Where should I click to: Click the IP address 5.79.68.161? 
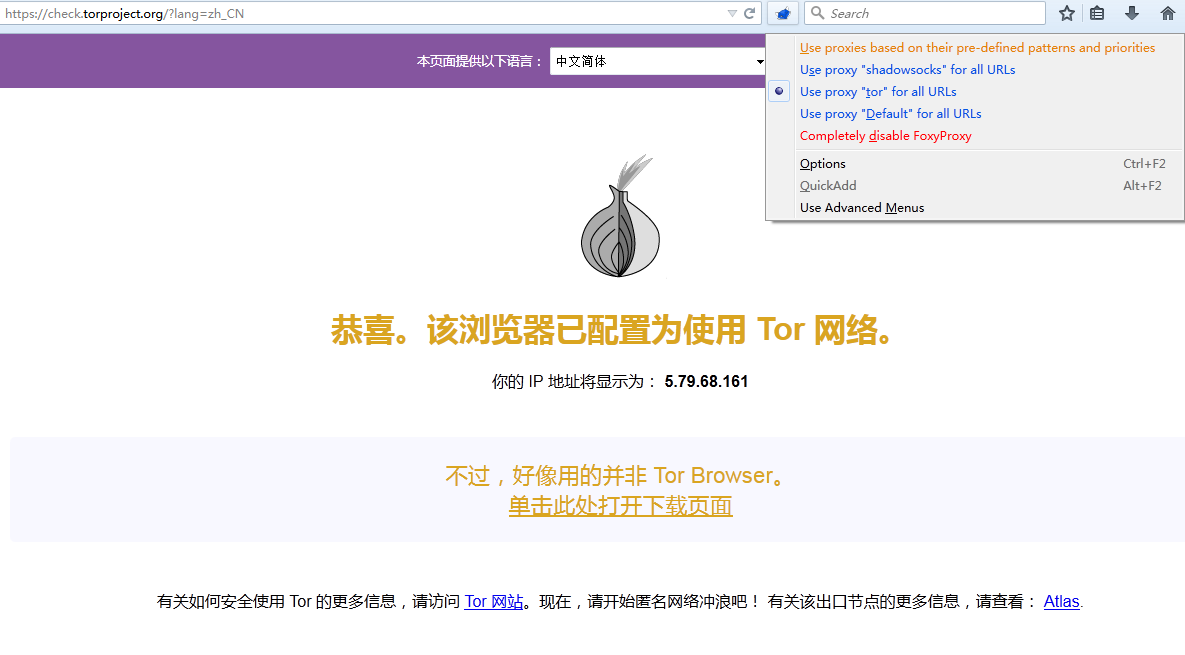coord(706,382)
